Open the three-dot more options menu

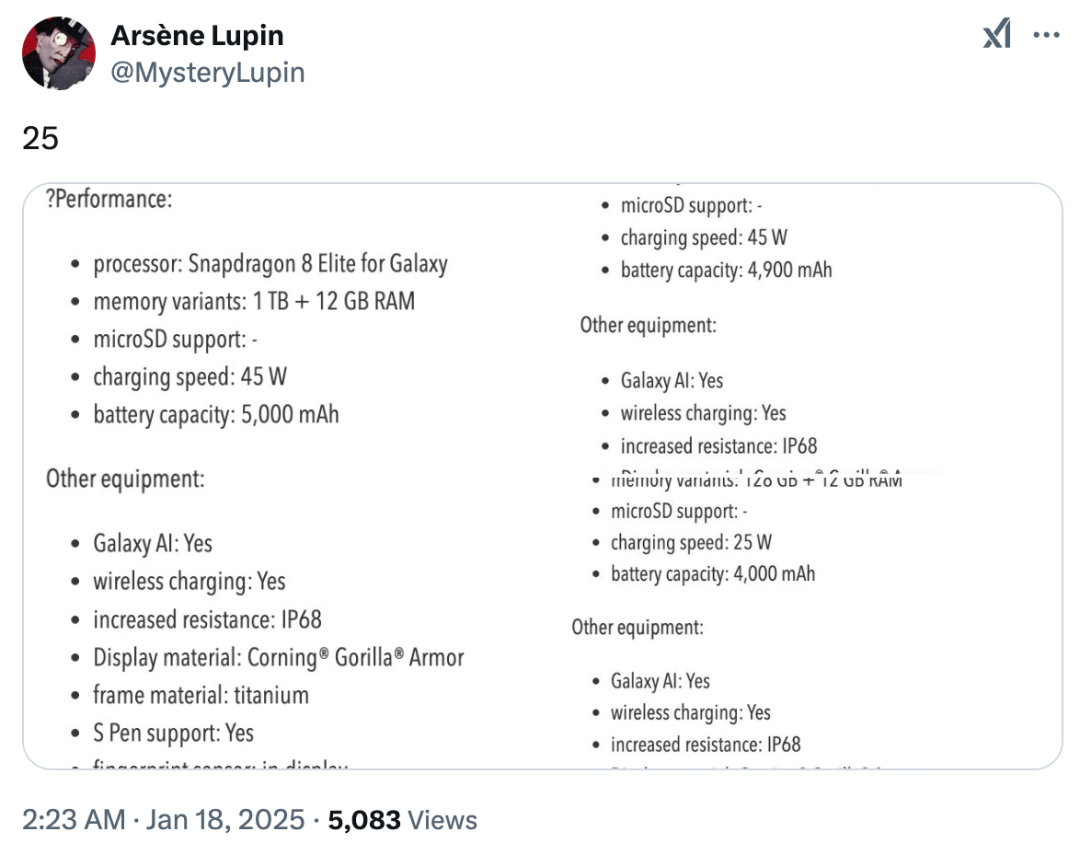(x=1046, y=36)
